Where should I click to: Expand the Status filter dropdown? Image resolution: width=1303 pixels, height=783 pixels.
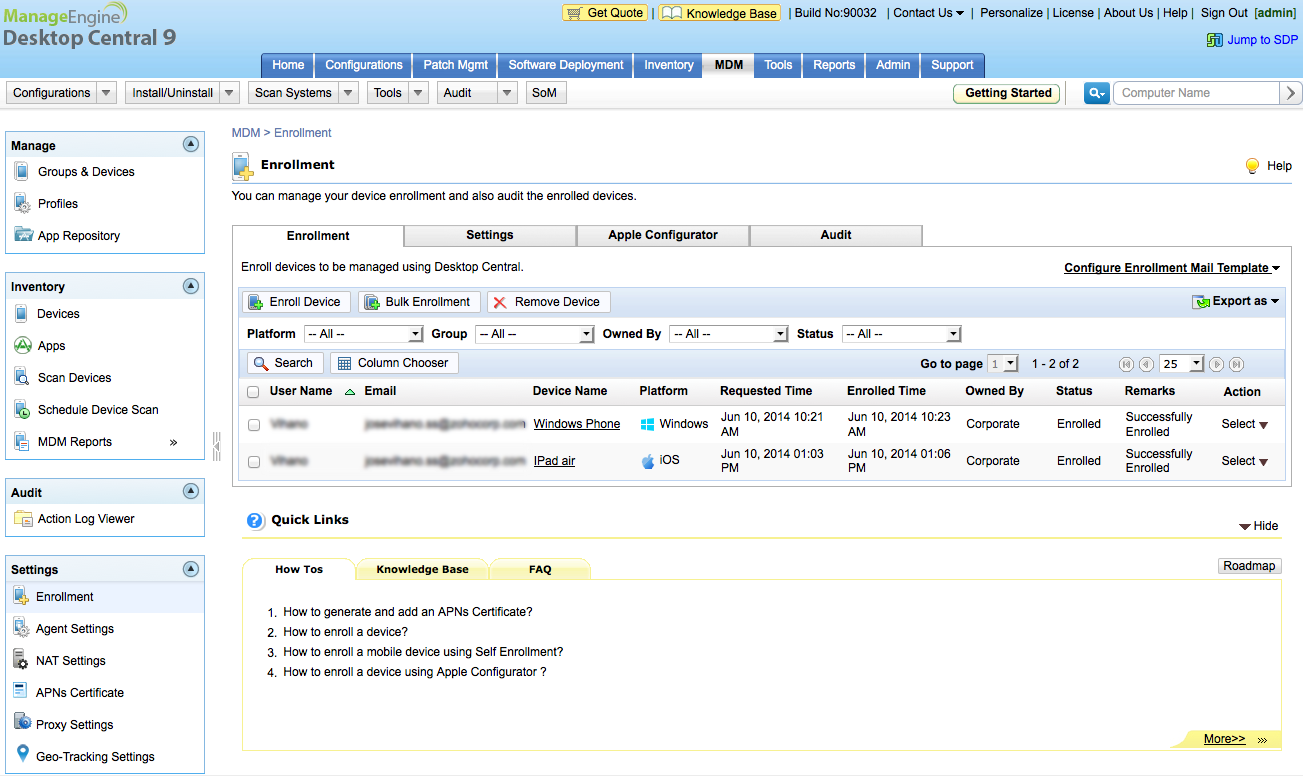coord(901,334)
